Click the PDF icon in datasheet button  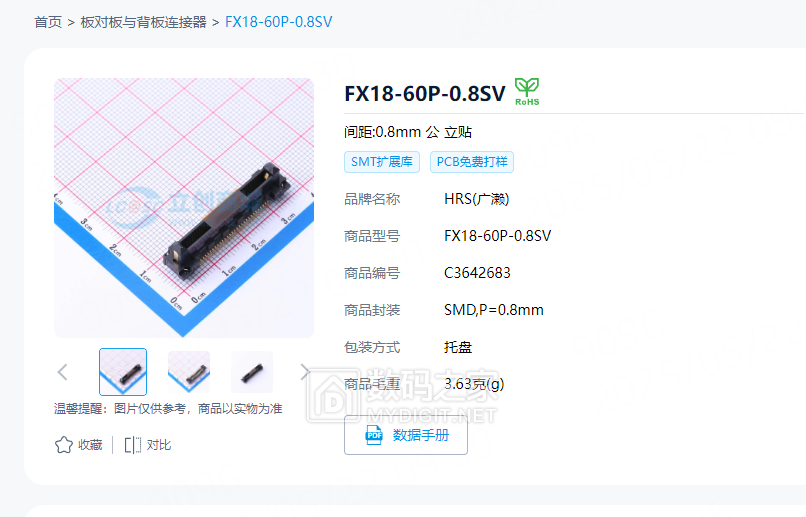(x=374, y=435)
